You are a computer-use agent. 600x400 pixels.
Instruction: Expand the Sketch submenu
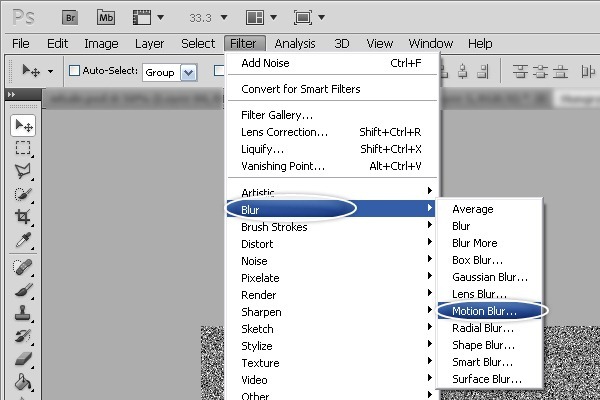(x=332, y=329)
